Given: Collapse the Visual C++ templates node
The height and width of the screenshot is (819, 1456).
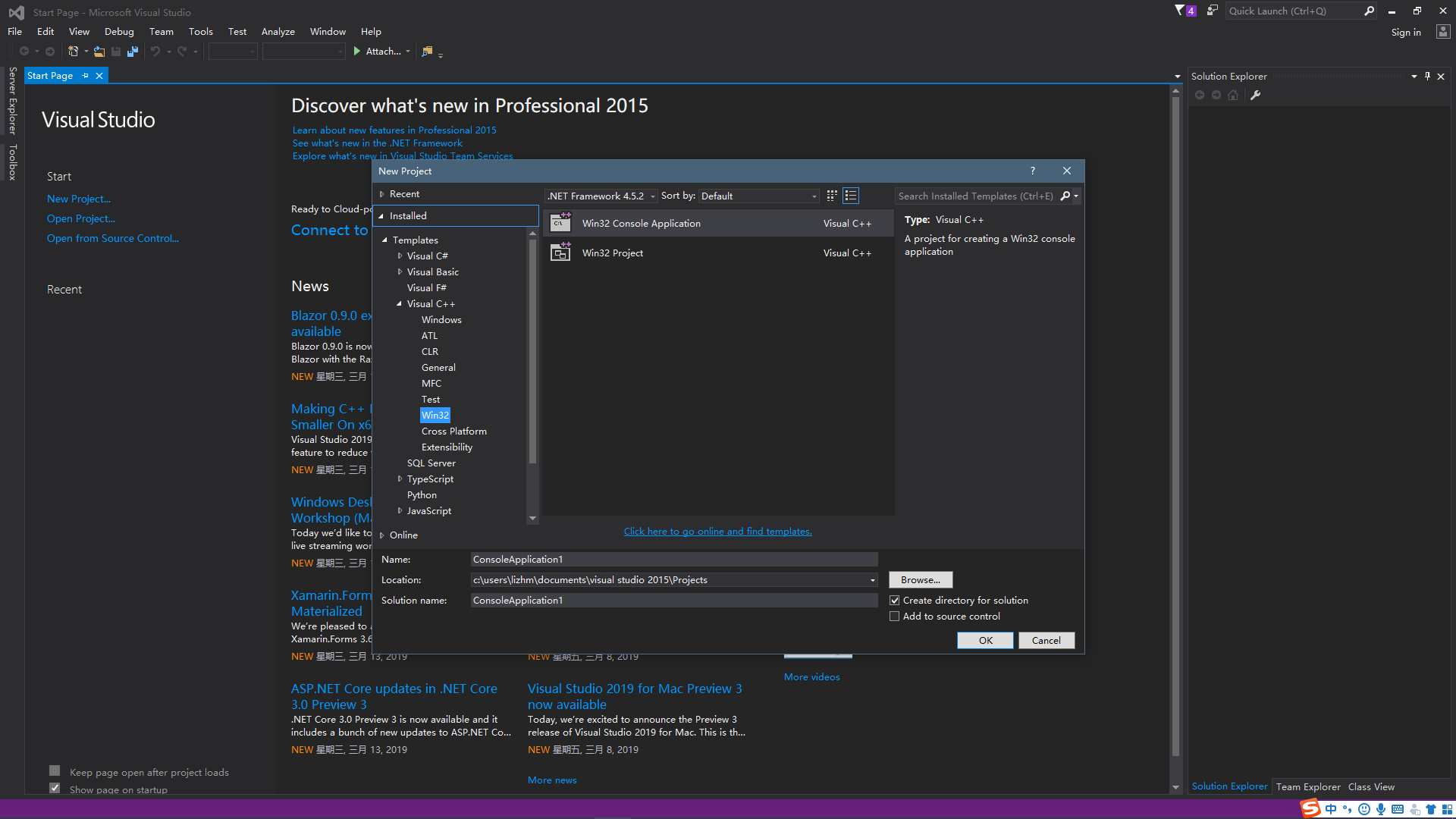Looking at the screenshot, I should (x=399, y=303).
